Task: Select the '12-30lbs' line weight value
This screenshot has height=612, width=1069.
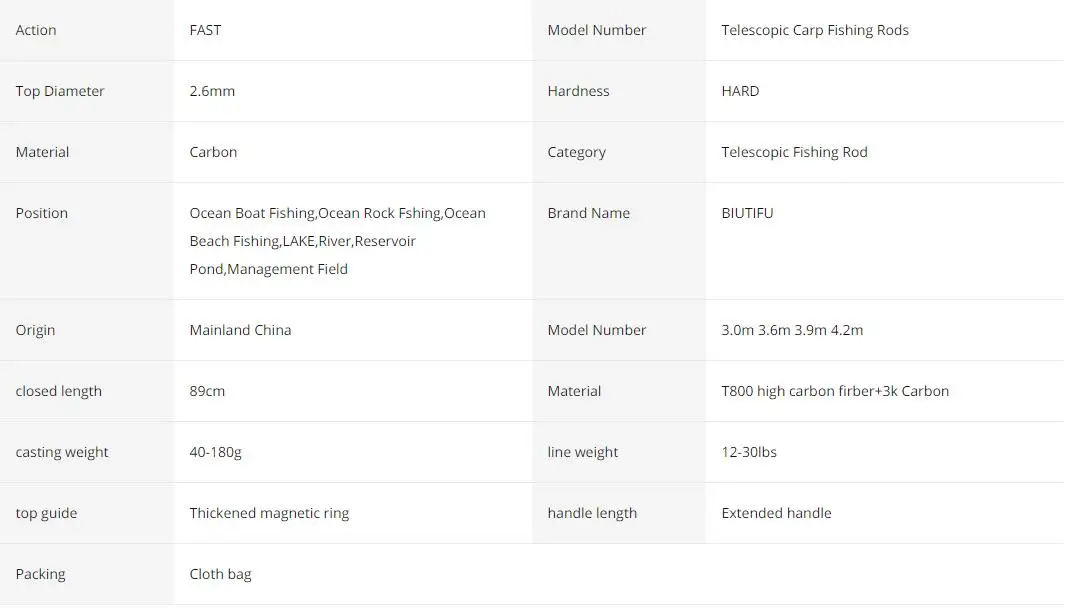Action: click(749, 452)
